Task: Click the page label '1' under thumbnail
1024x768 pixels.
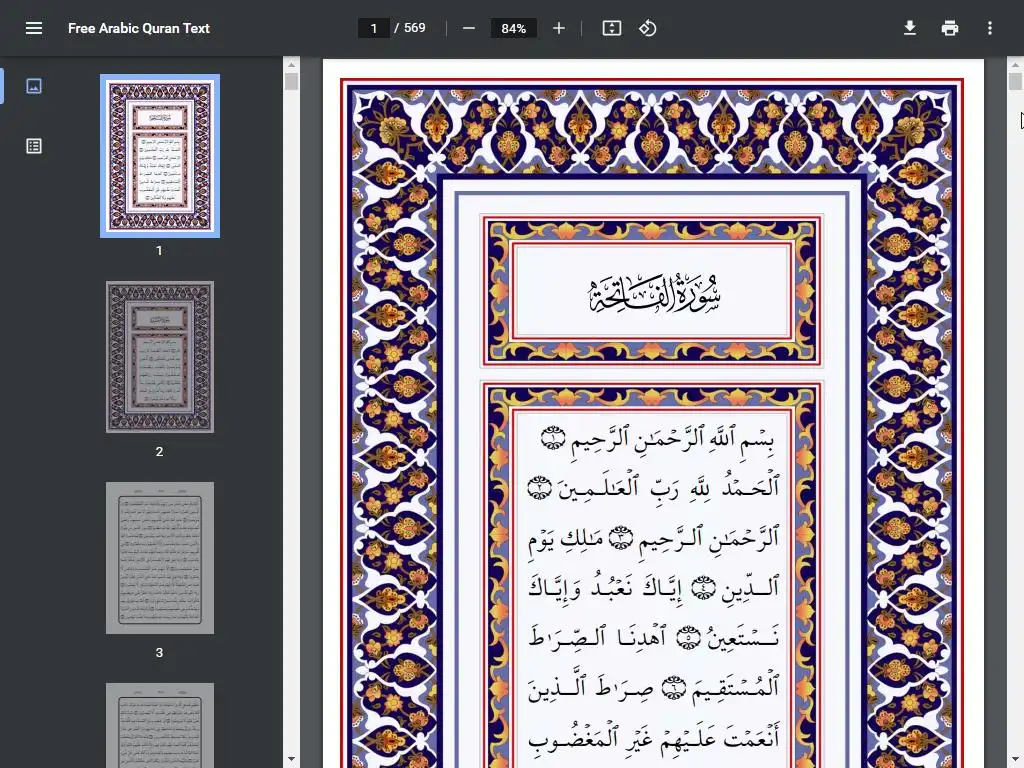Action: [x=159, y=251]
